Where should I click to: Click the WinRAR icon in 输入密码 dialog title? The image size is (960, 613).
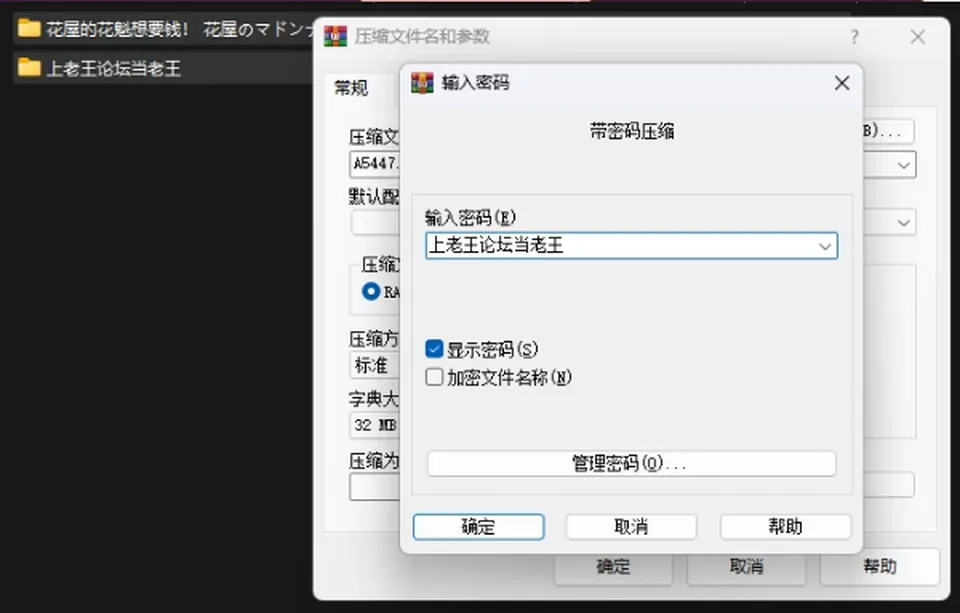pos(422,83)
